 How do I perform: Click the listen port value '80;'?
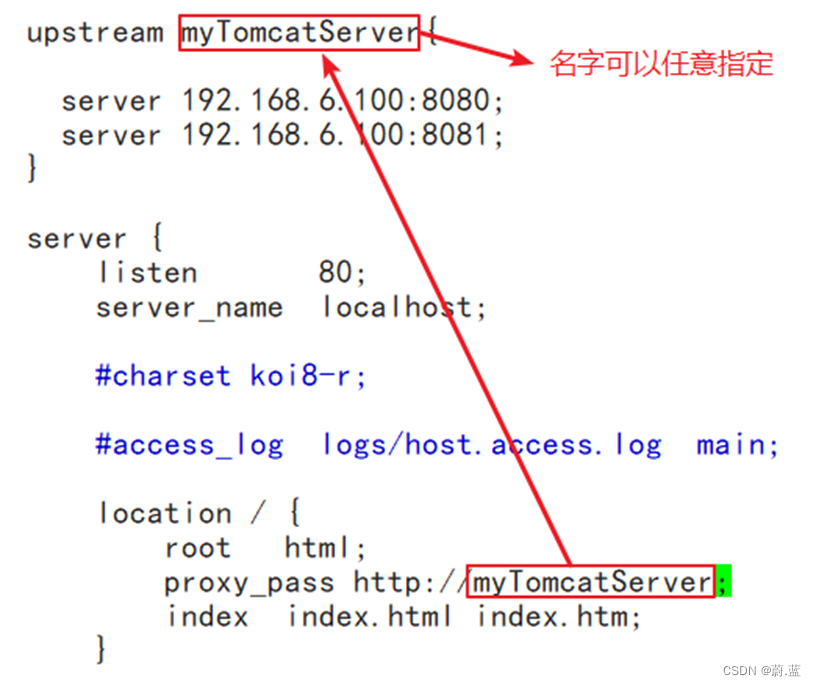tap(342, 272)
